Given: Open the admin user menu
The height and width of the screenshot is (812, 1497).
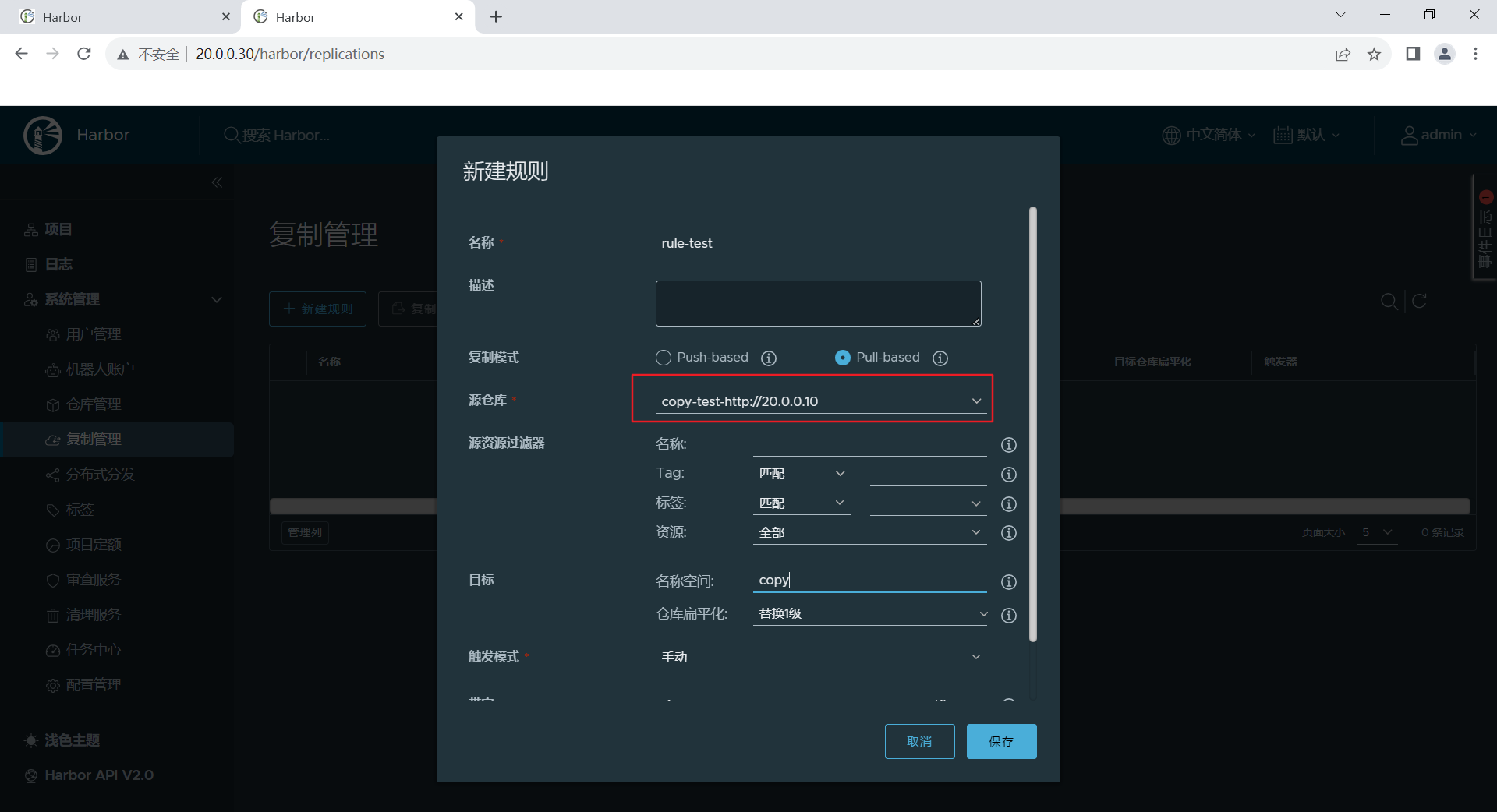Looking at the screenshot, I should pyautogui.click(x=1439, y=135).
